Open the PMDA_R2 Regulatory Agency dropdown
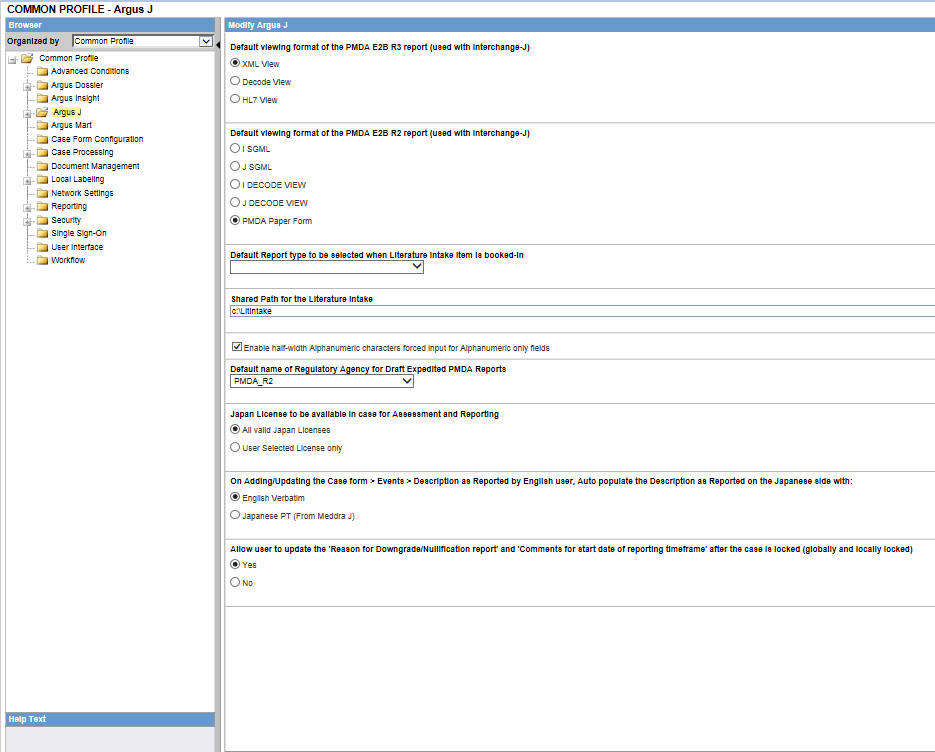This screenshot has width=935, height=752. (x=322, y=381)
